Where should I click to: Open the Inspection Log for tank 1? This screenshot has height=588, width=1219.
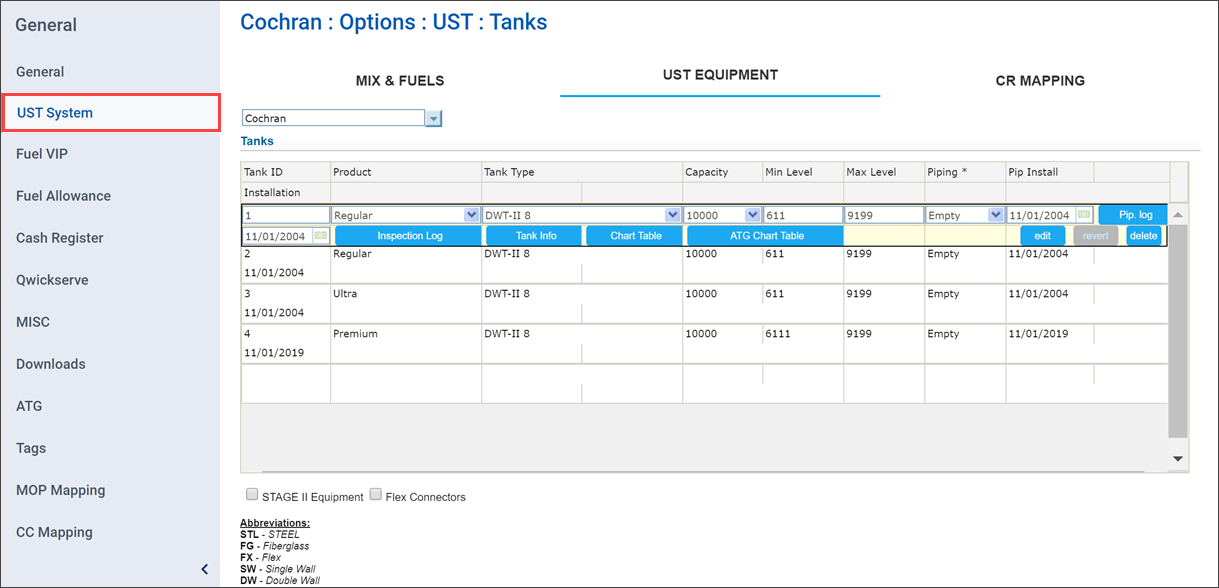pos(407,235)
